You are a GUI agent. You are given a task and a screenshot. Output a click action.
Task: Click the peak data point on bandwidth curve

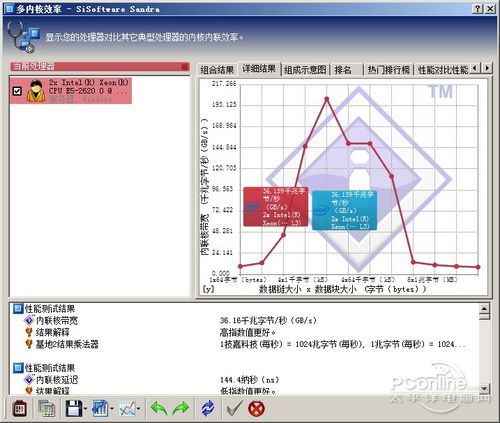coord(327,99)
